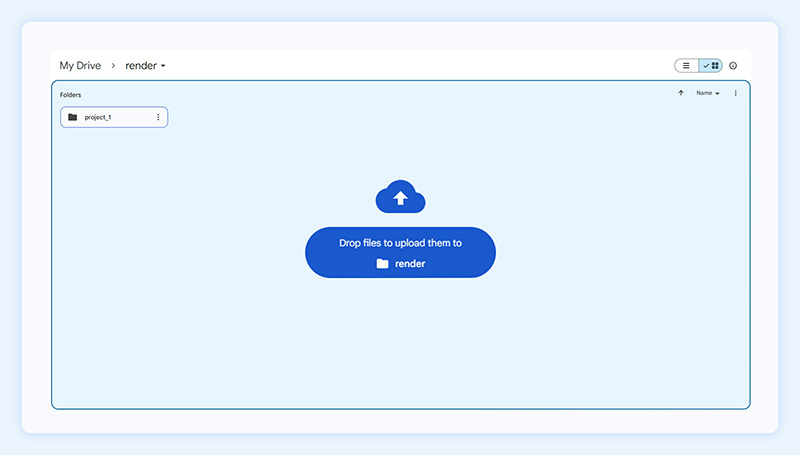Switch to list layout view
800x455 pixels.
pyautogui.click(x=686, y=65)
